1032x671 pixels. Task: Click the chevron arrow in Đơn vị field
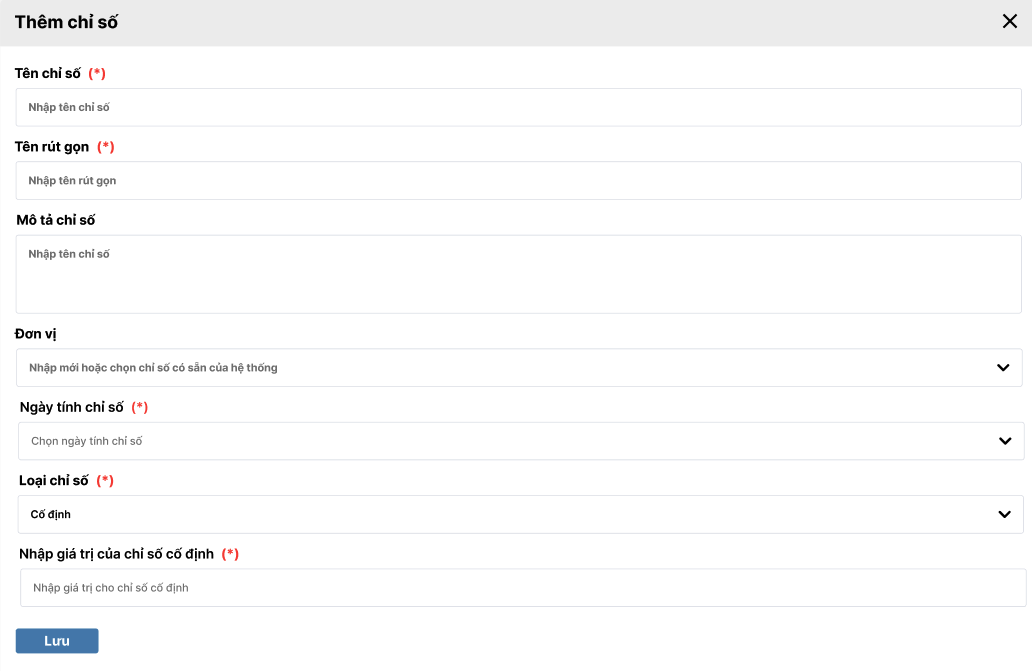coord(1003,368)
